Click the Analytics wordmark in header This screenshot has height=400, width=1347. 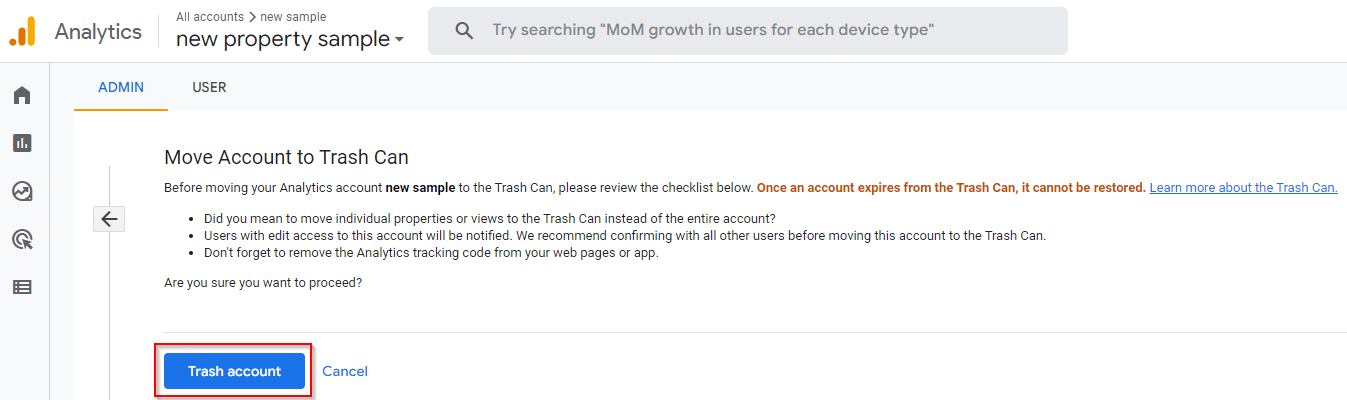coord(98,32)
